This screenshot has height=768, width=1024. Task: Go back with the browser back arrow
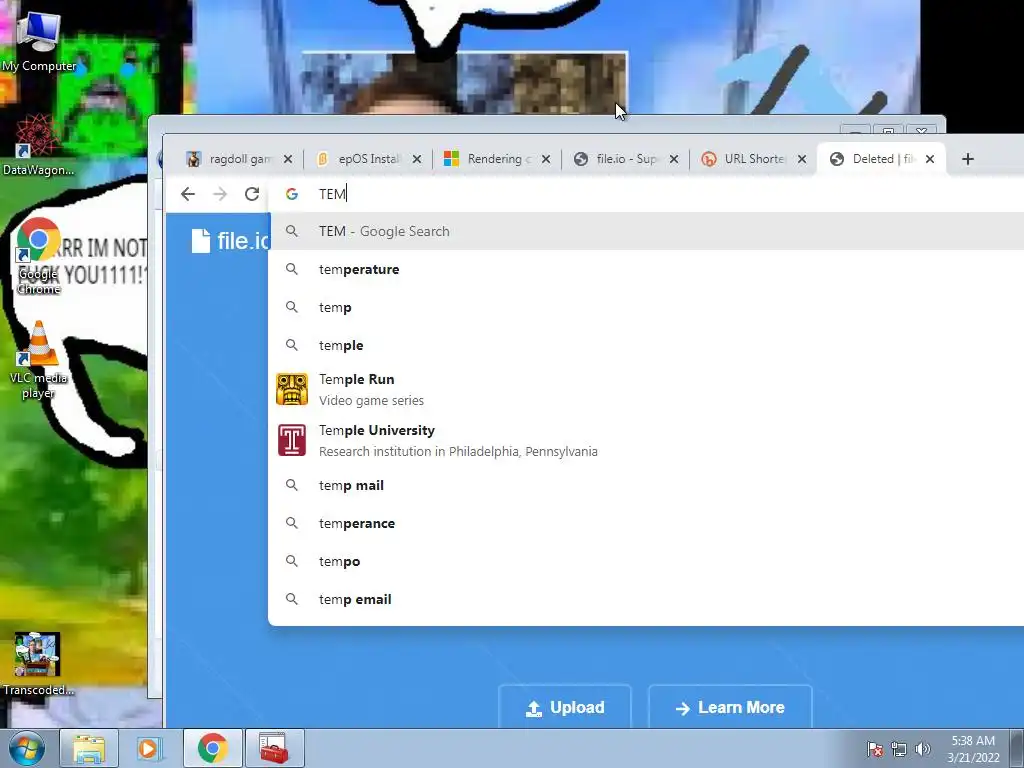(x=188, y=194)
